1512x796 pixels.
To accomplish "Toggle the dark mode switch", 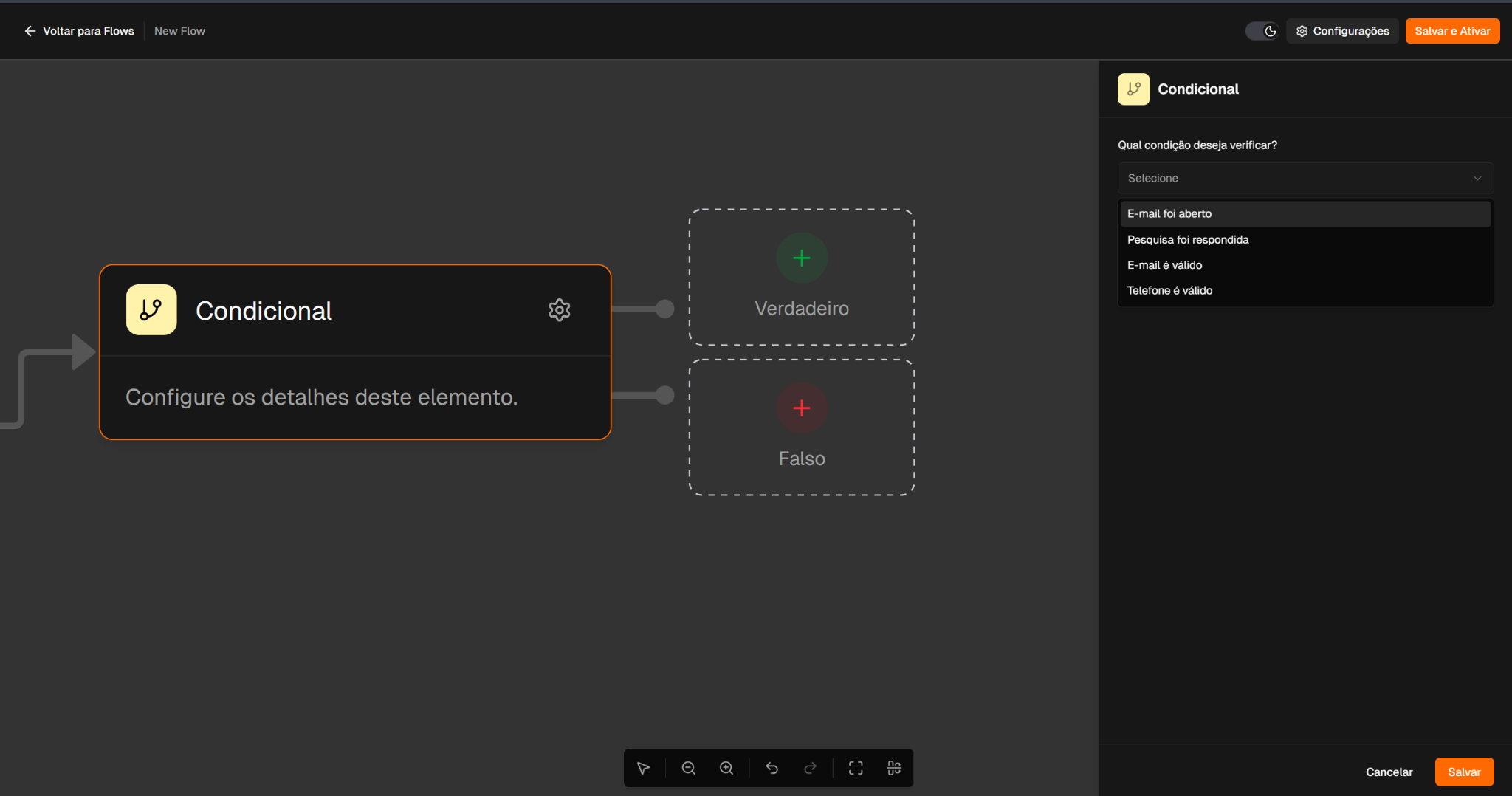I will pos(1262,31).
